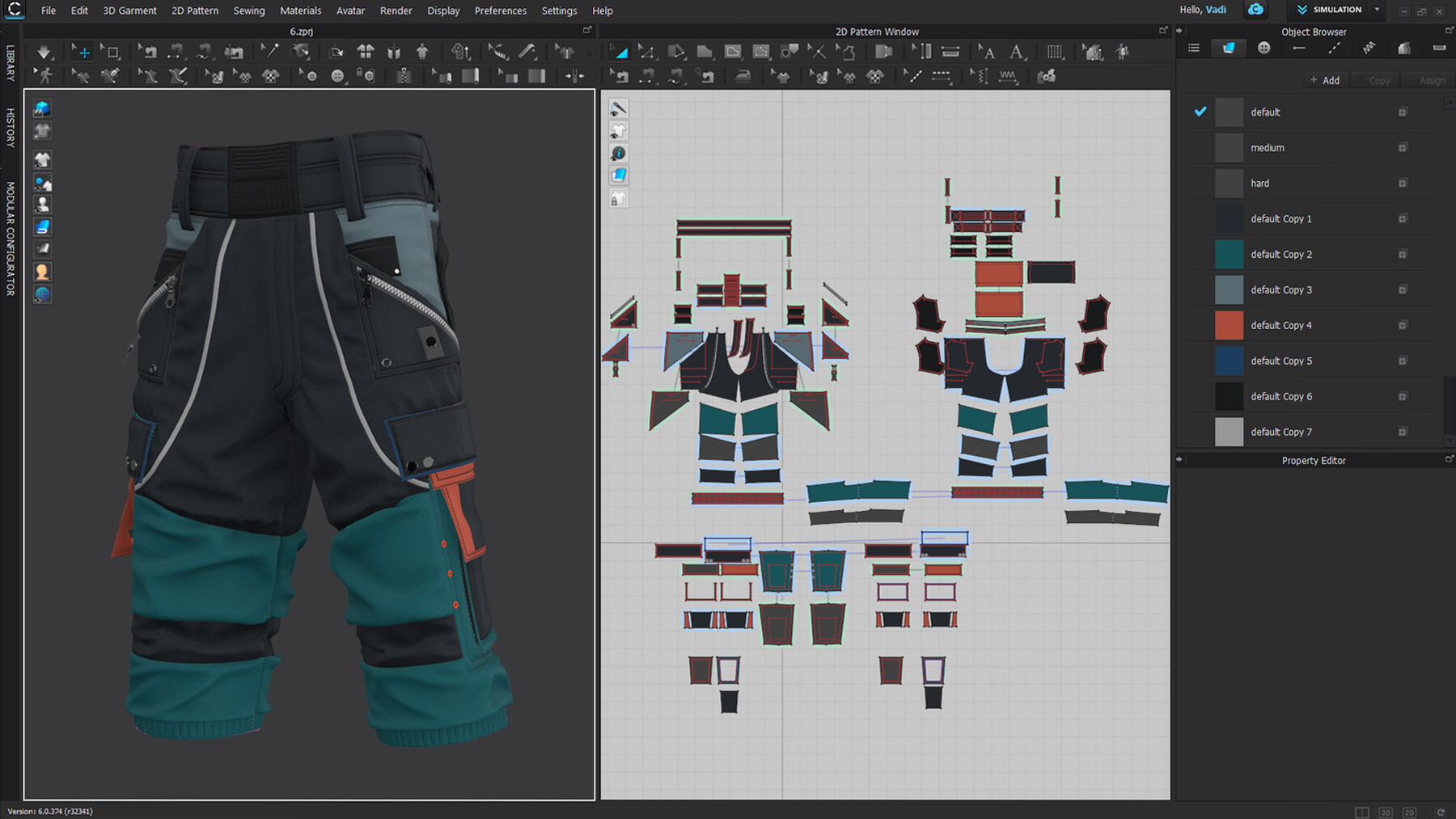Open the Fabric tab in Object Browser

1229,47
